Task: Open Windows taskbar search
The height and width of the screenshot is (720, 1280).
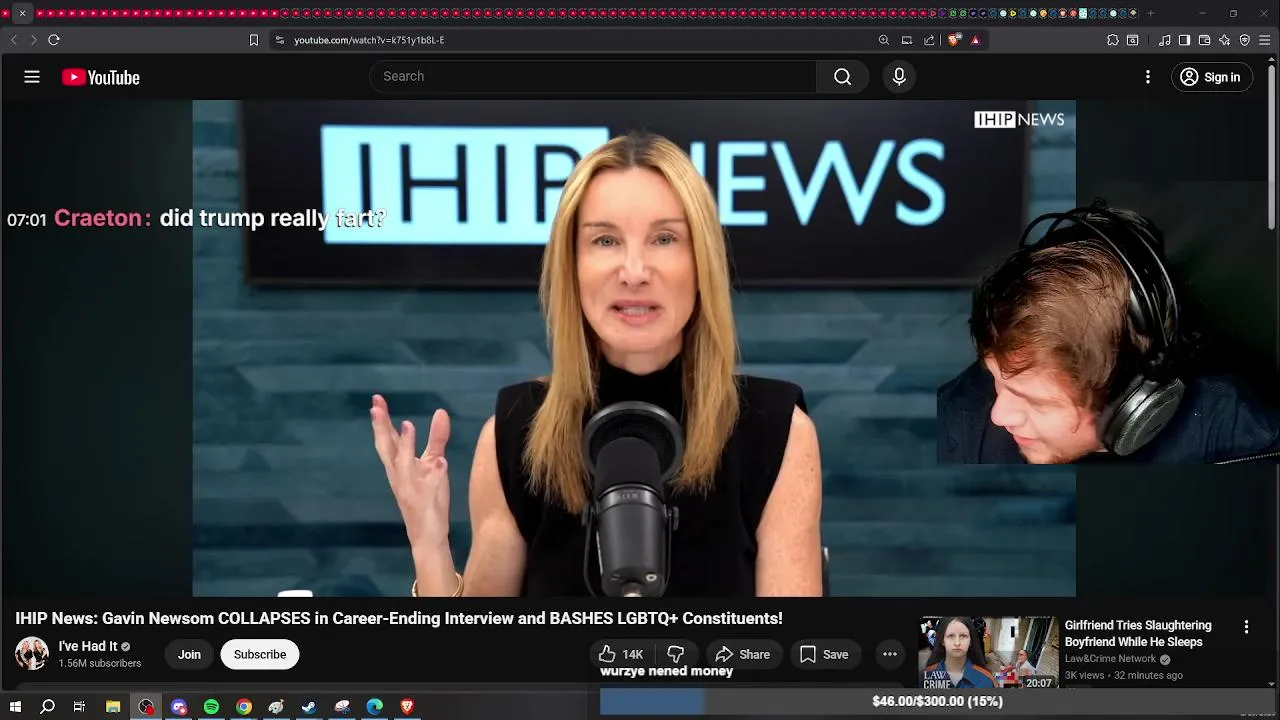Action: 47,706
